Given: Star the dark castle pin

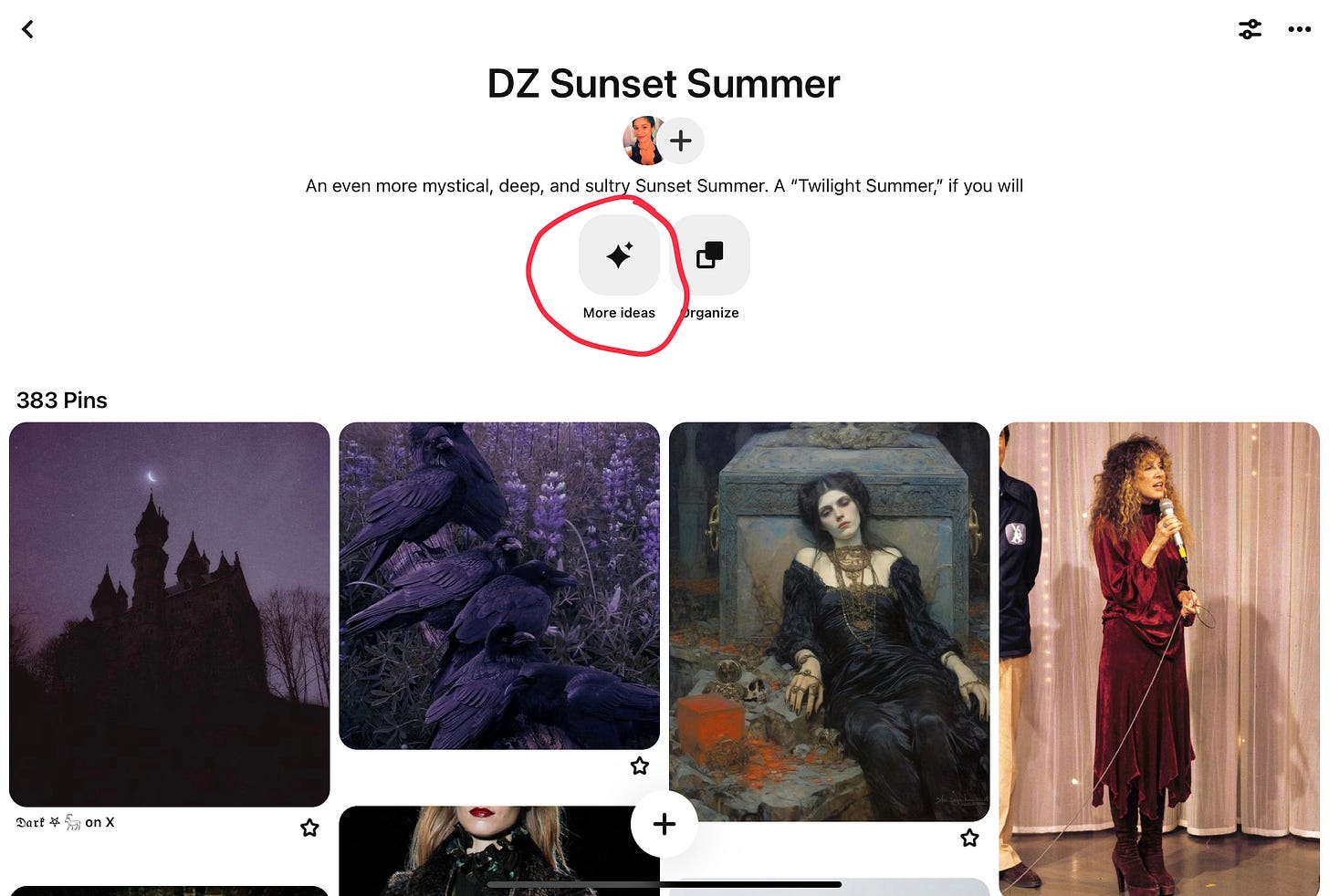Looking at the screenshot, I should [309, 828].
